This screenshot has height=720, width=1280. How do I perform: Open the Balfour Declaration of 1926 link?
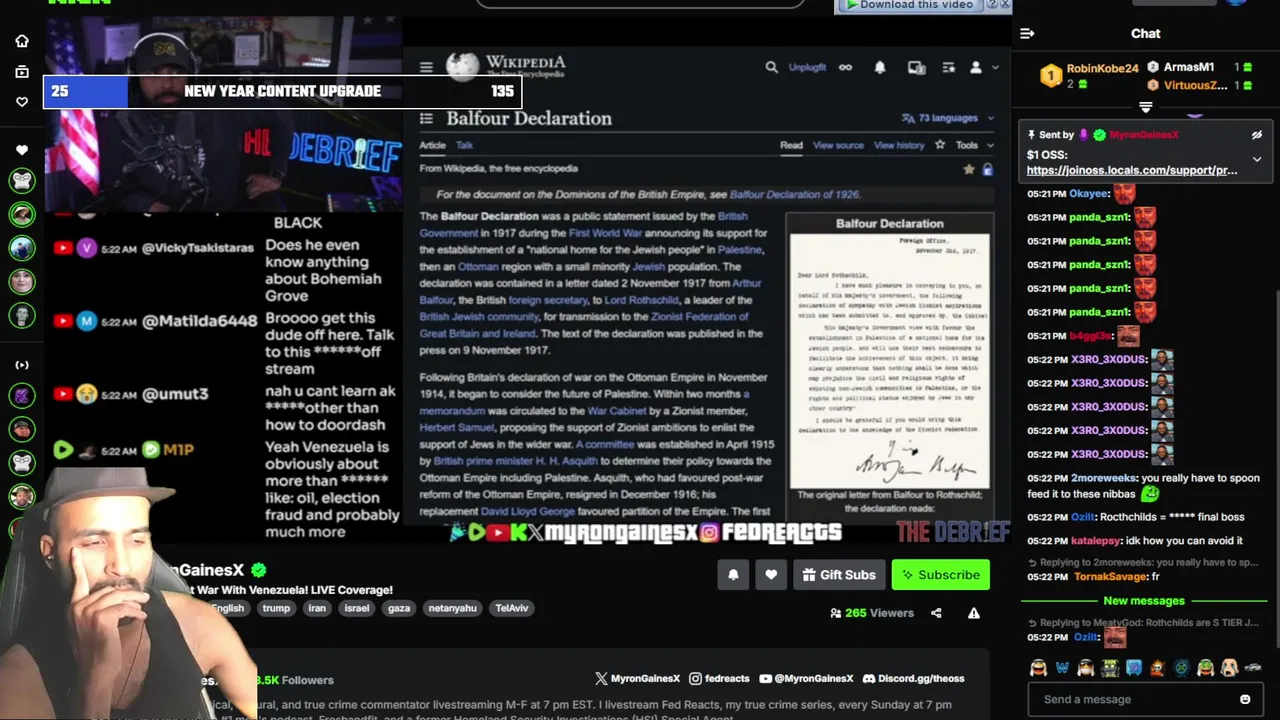coord(794,194)
